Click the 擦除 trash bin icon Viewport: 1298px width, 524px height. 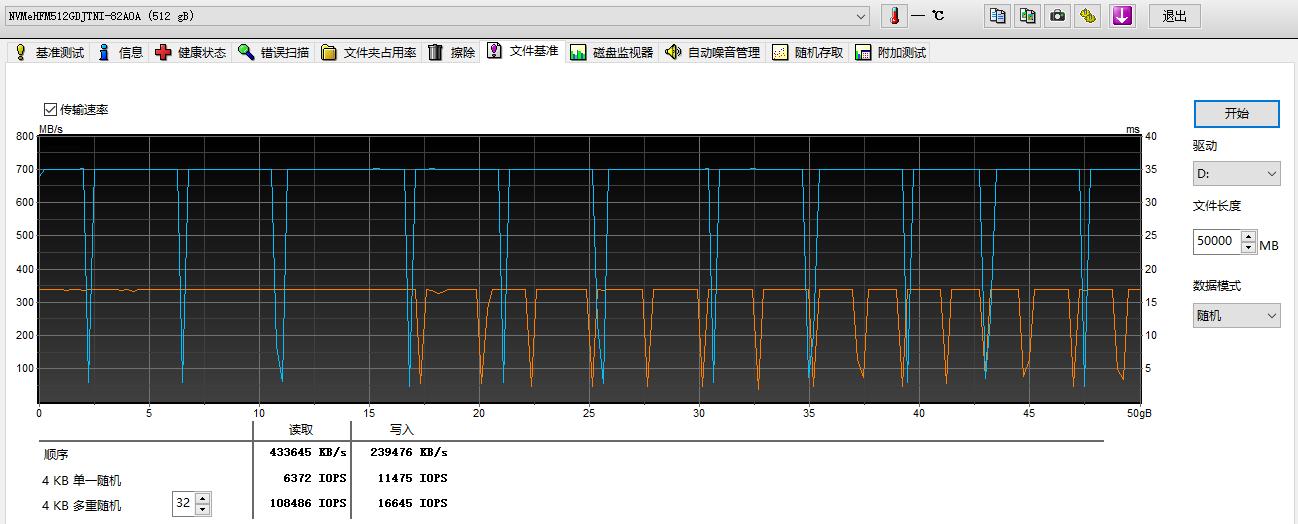tap(435, 52)
